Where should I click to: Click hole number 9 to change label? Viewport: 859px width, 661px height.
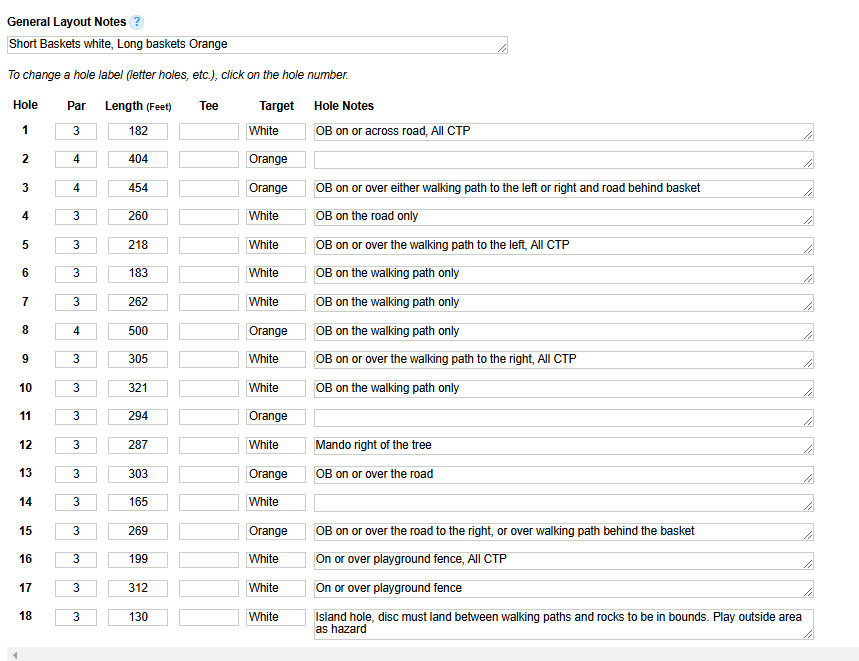(25, 358)
